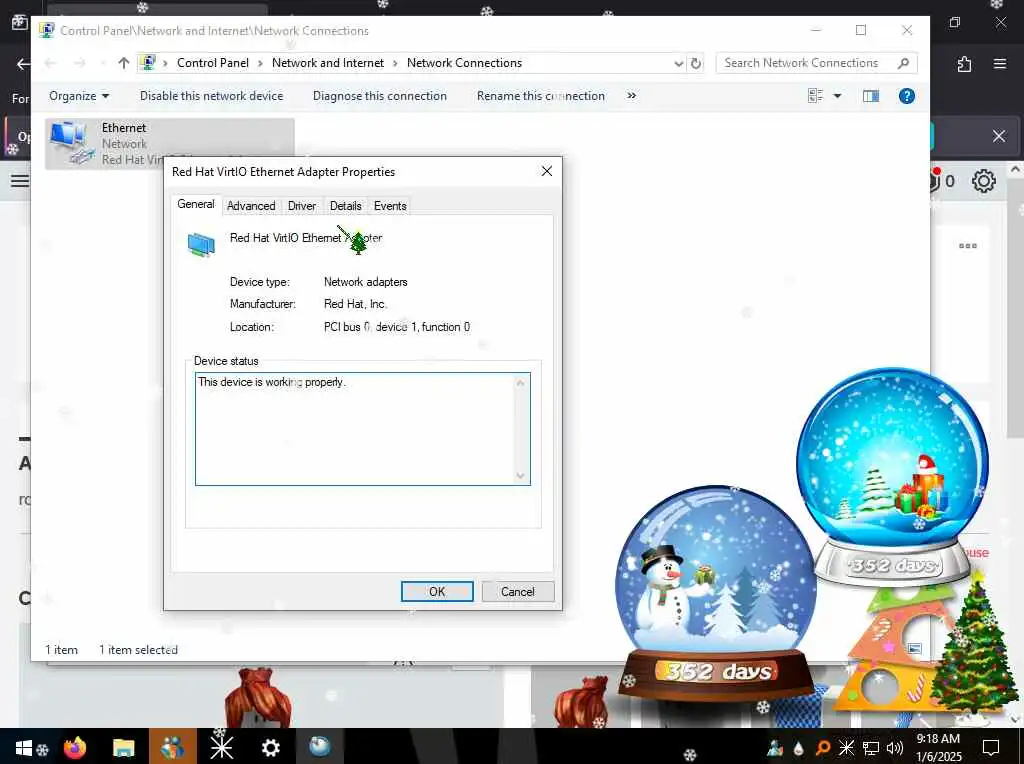The image size is (1024, 764).
Task: Click the Manufacturer value Red Hat, Inc.
Action: tap(355, 304)
